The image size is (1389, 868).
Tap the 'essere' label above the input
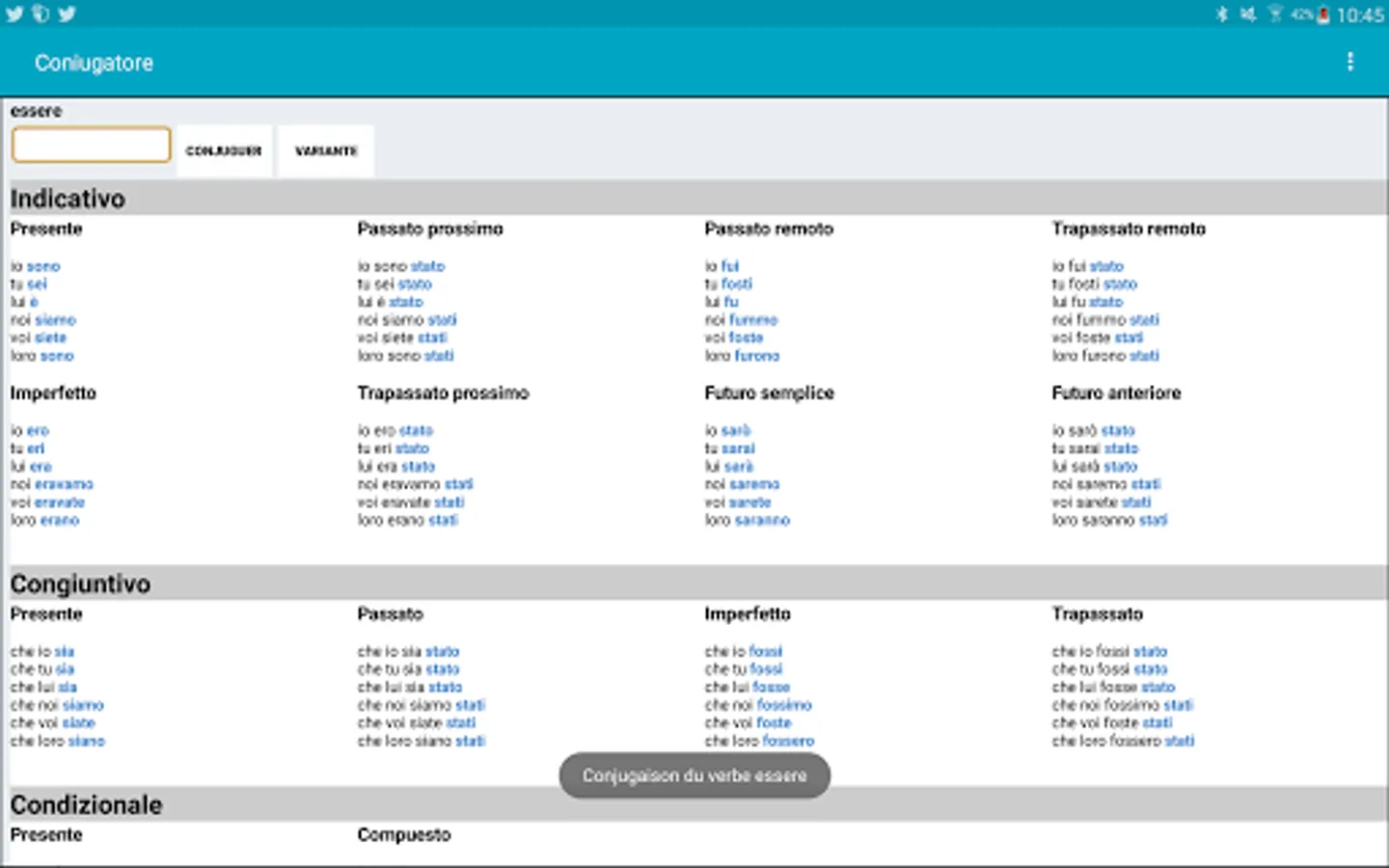(37, 111)
